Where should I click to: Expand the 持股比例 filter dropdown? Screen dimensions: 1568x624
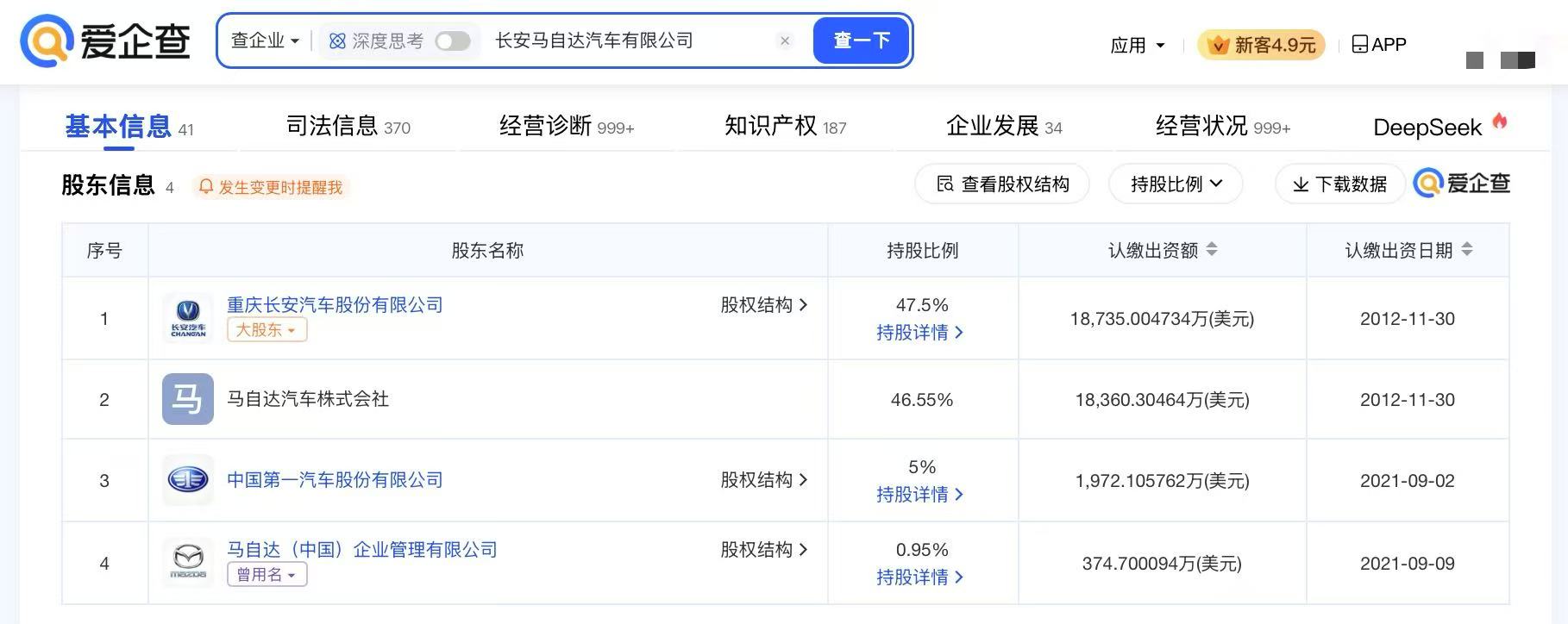click(1176, 184)
